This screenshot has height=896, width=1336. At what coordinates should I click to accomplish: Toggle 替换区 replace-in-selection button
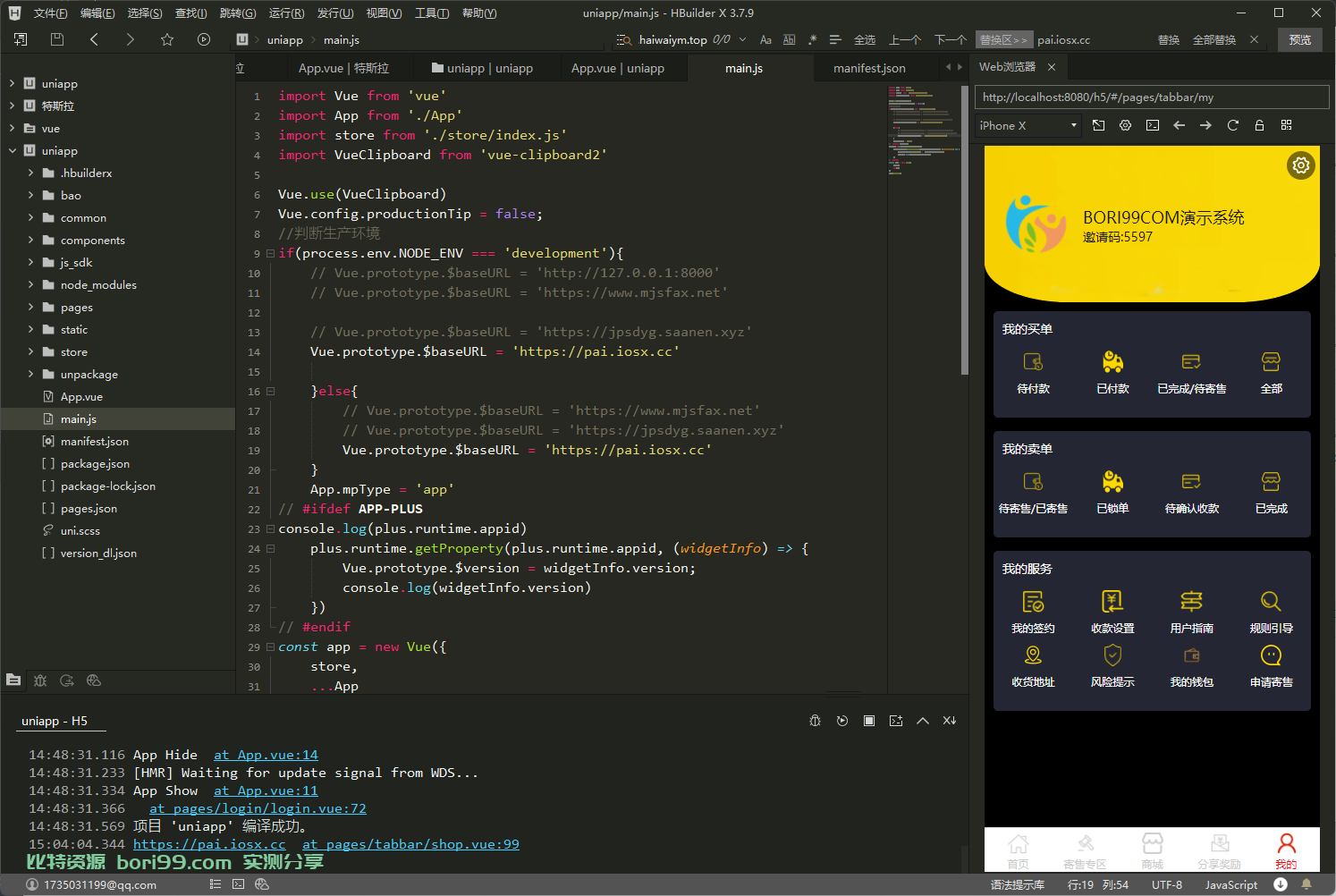1003,39
